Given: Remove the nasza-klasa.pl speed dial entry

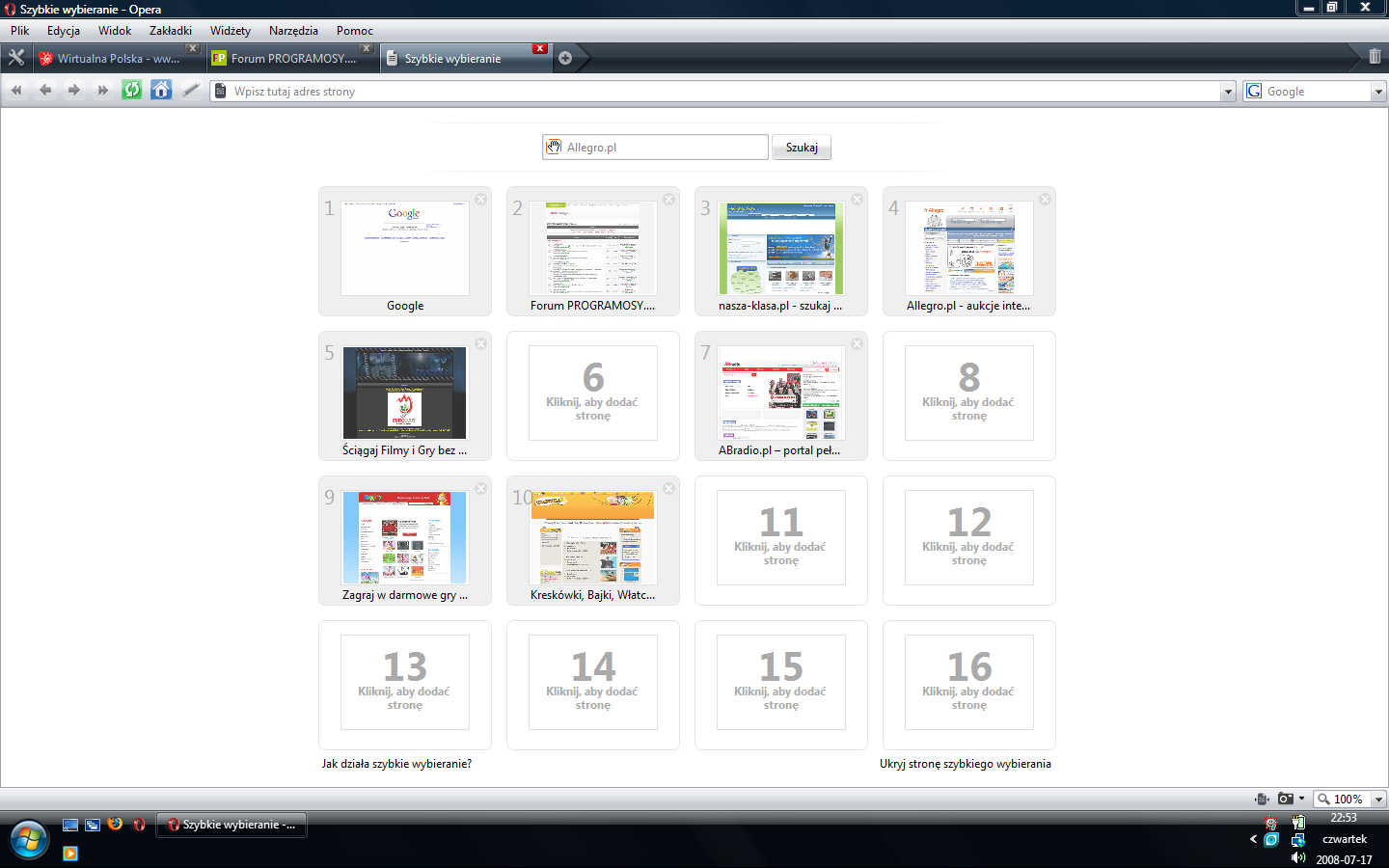Looking at the screenshot, I should coord(857,199).
